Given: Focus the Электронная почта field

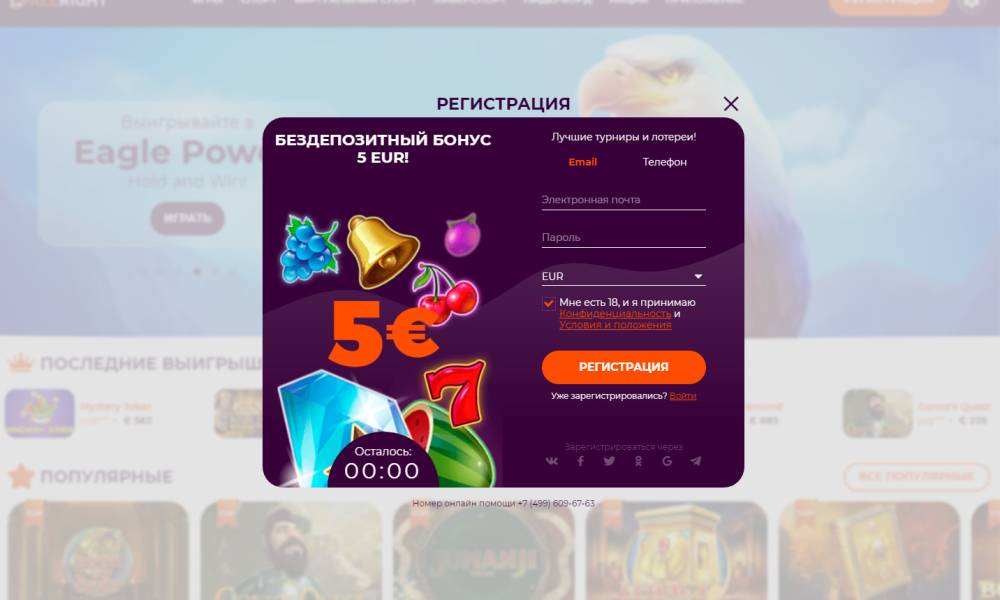Looking at the screenshot, I should (x=623, y=200).
